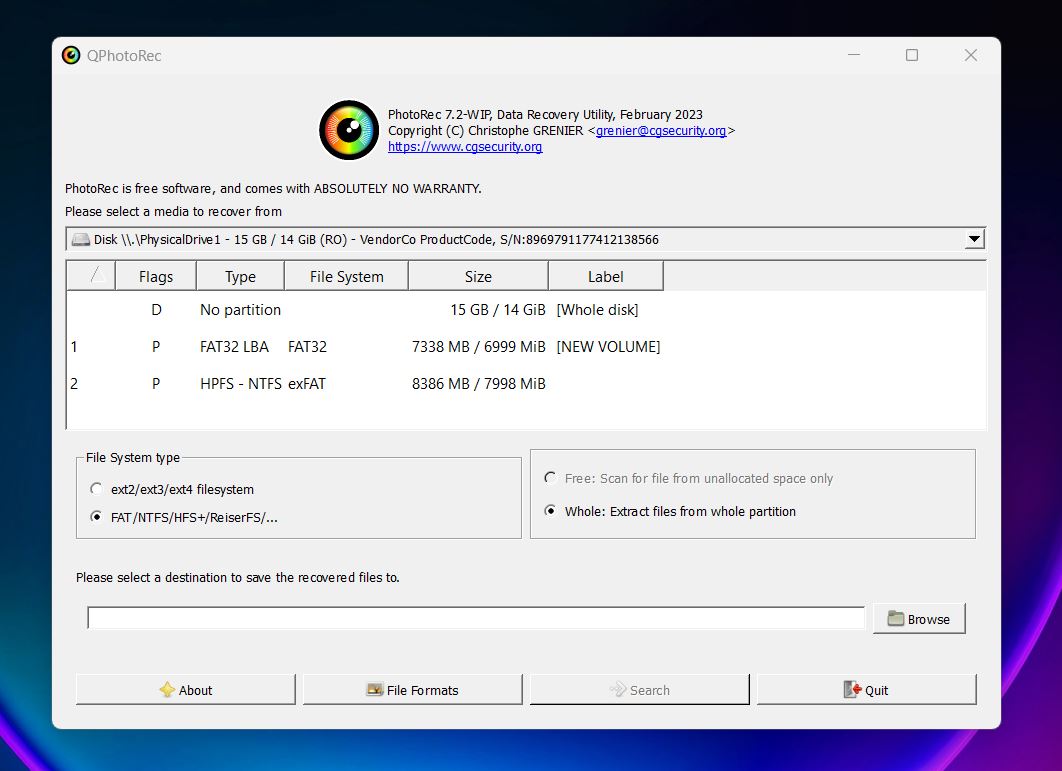
Task: Select the No partition whole disk row
Action: 526,310
